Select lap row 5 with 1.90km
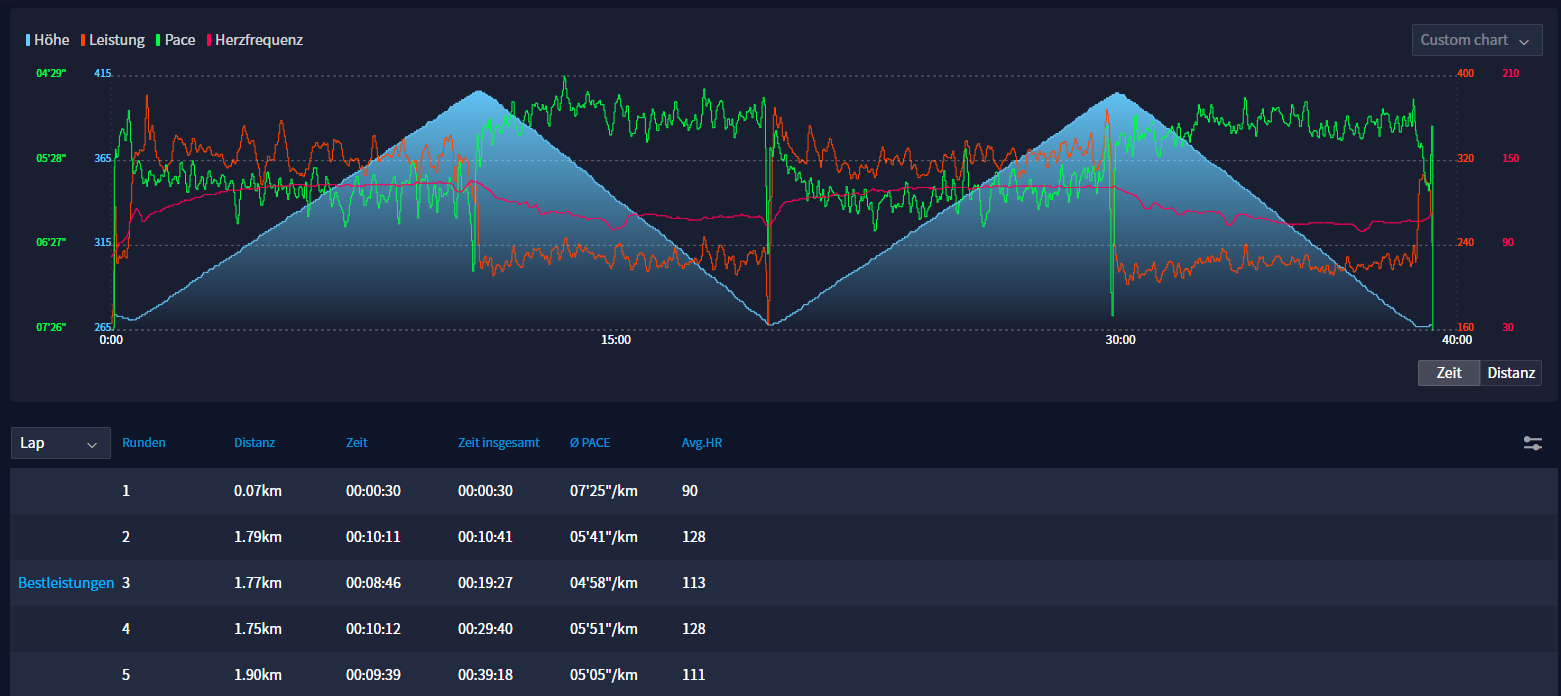1561x696 pixels. point(258,675)
